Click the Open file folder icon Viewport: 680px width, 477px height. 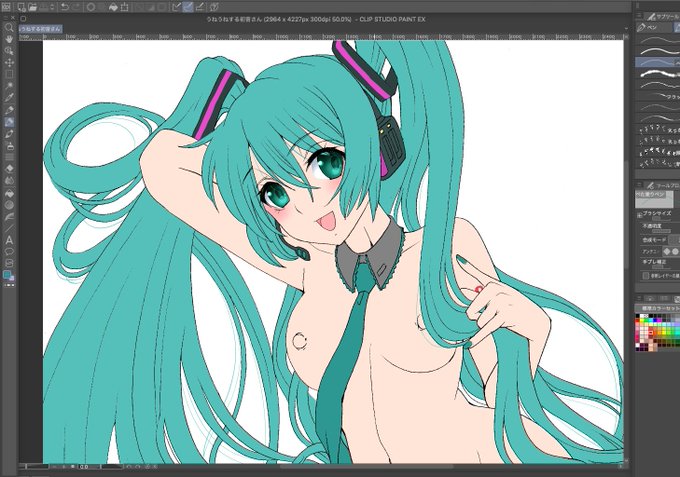[x=33, y=7]
